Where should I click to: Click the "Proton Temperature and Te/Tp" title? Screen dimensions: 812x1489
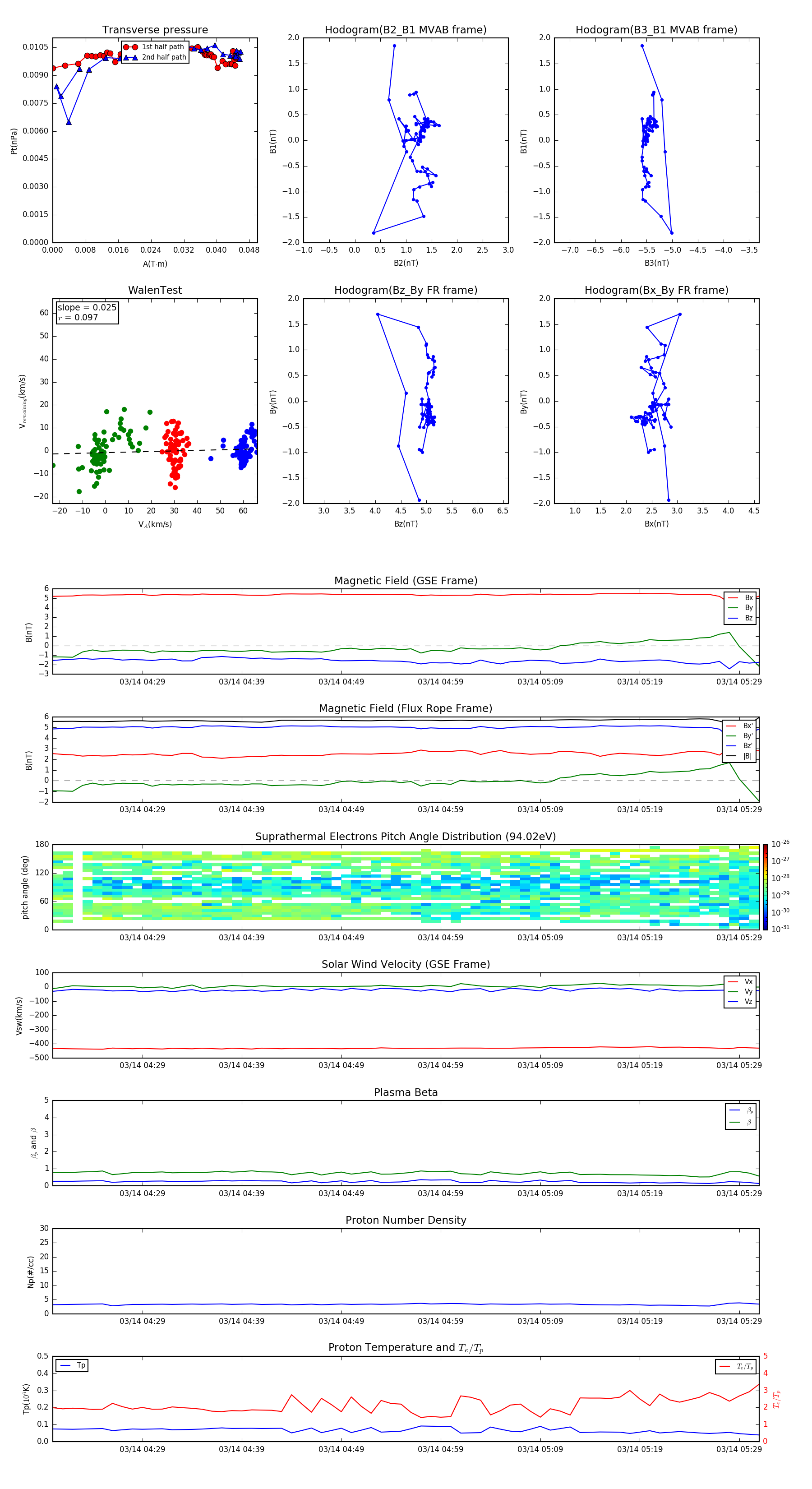[406, 1348]
